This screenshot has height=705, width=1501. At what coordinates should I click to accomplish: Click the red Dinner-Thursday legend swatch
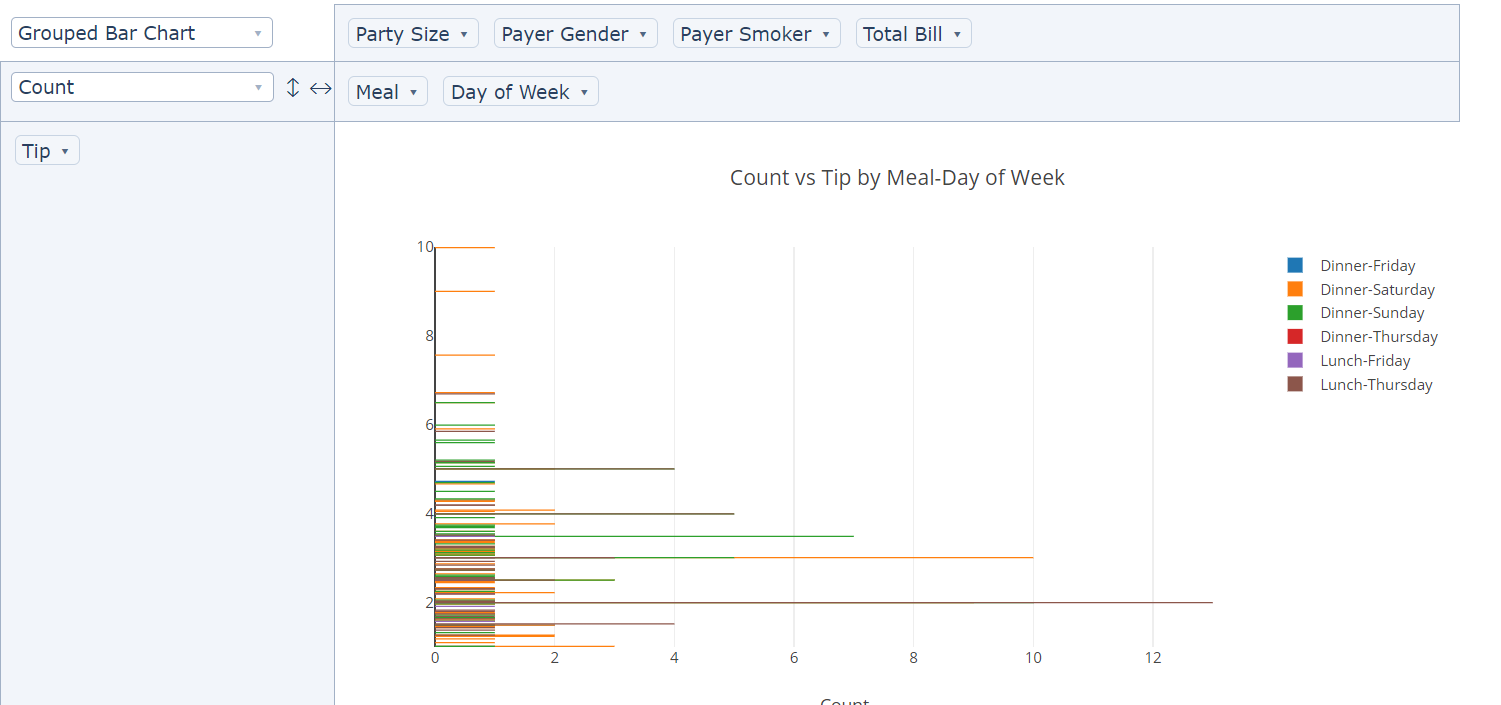coord(1295,337)
